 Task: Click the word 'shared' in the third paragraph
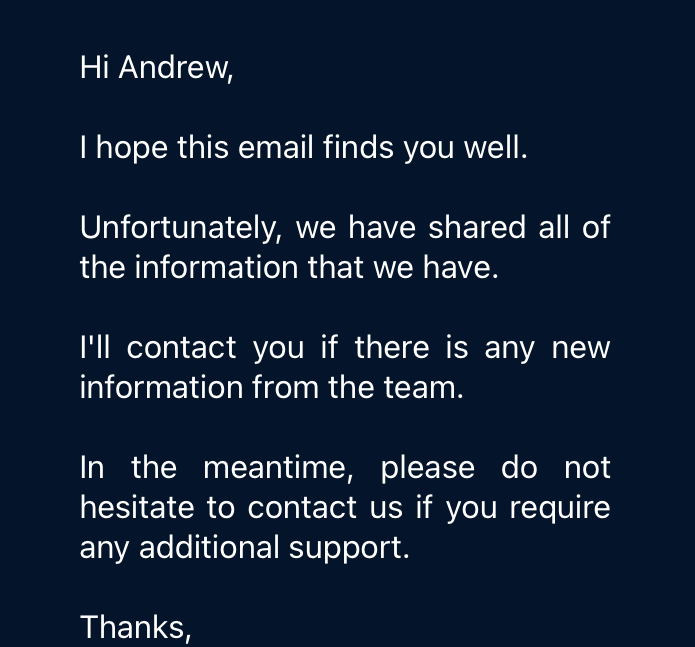click(x=477, y=227)
